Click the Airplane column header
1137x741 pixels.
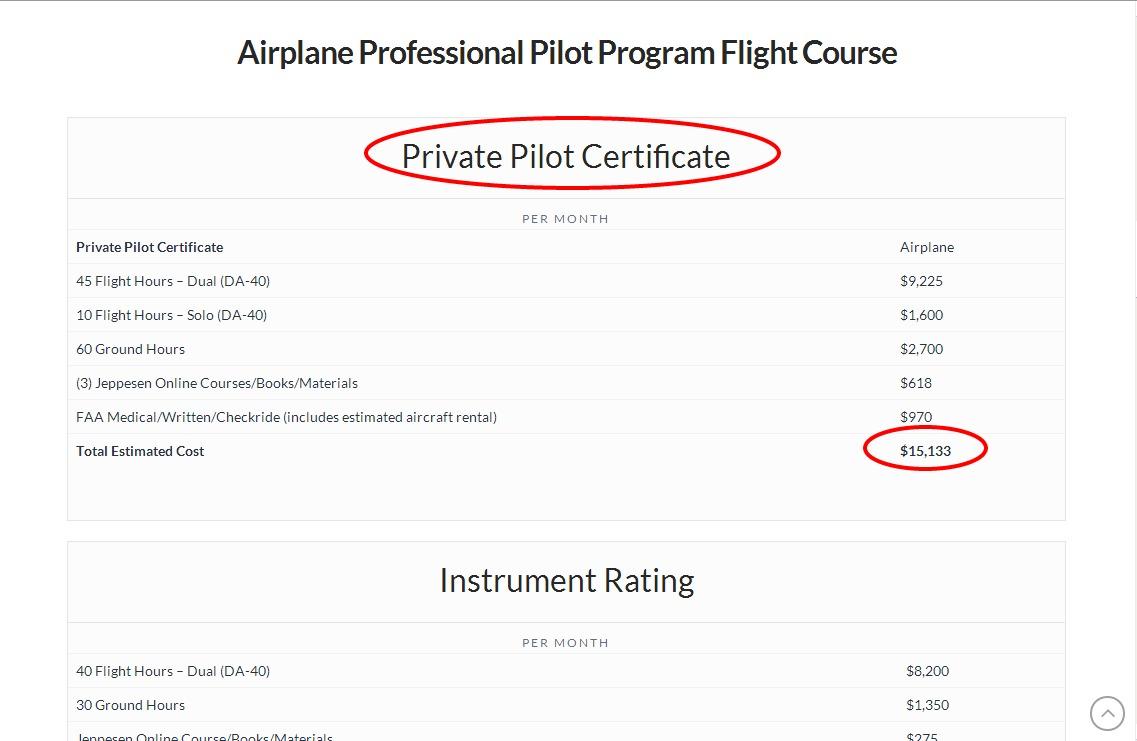coord(927,247)
